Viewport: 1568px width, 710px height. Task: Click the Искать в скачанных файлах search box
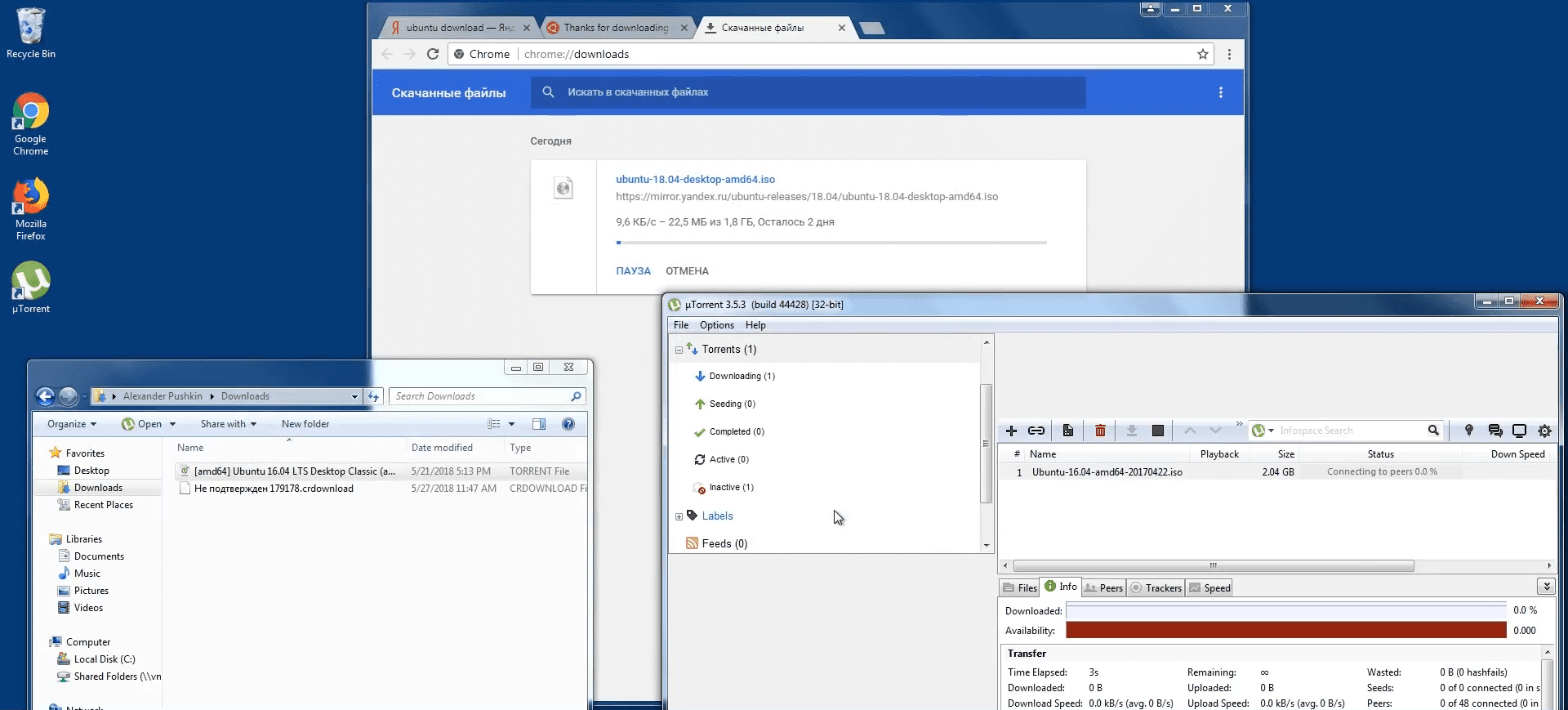808,92
